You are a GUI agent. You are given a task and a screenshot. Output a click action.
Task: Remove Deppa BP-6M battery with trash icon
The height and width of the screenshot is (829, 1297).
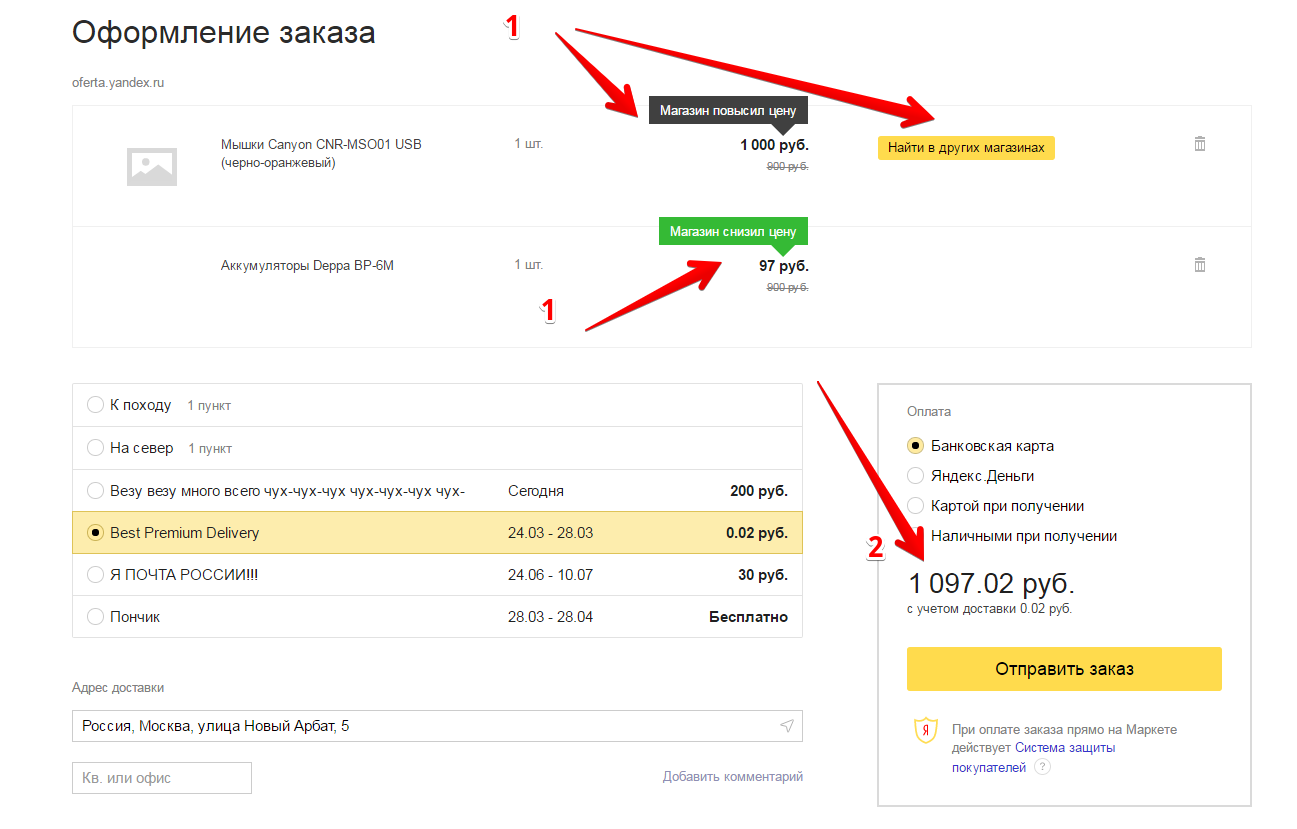(x=1200, y=265)
